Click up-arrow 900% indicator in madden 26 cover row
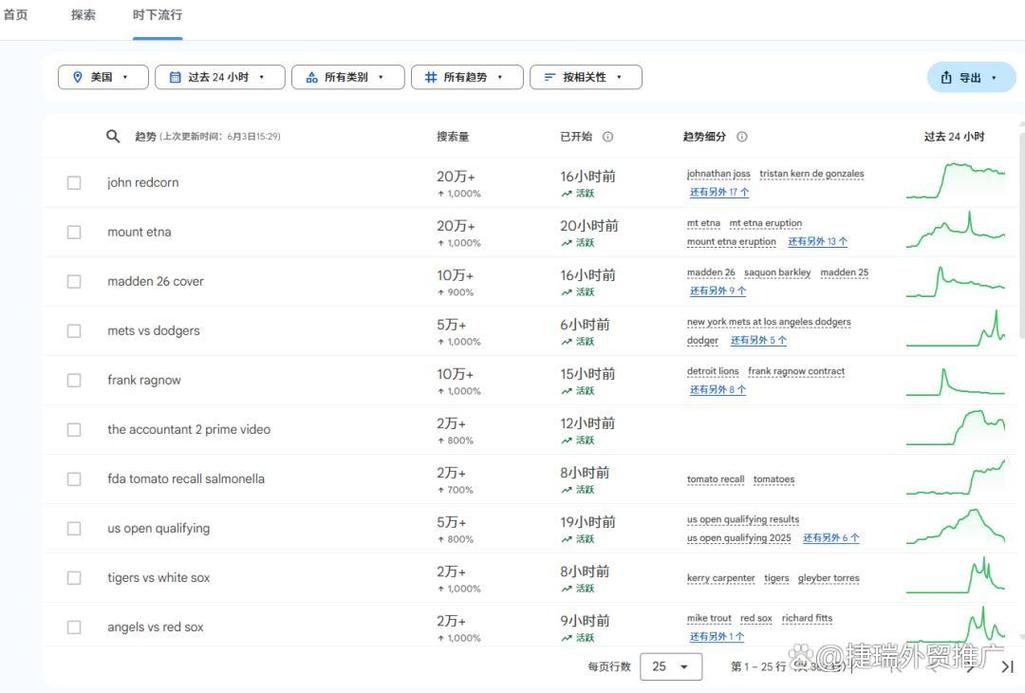Viewport: 1025px width, 693px height. coord(456,292)
